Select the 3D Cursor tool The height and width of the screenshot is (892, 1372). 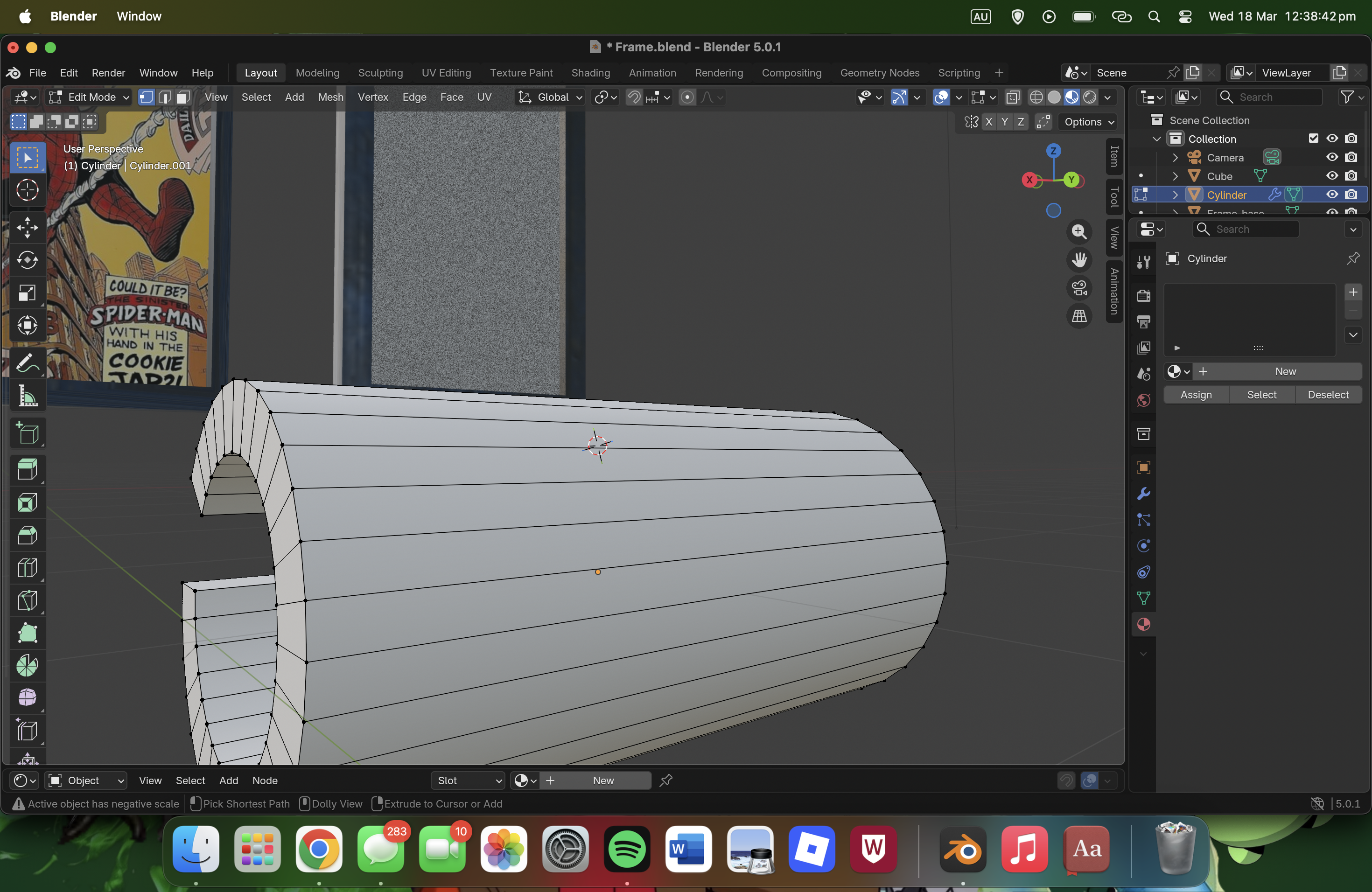[27, 190]
